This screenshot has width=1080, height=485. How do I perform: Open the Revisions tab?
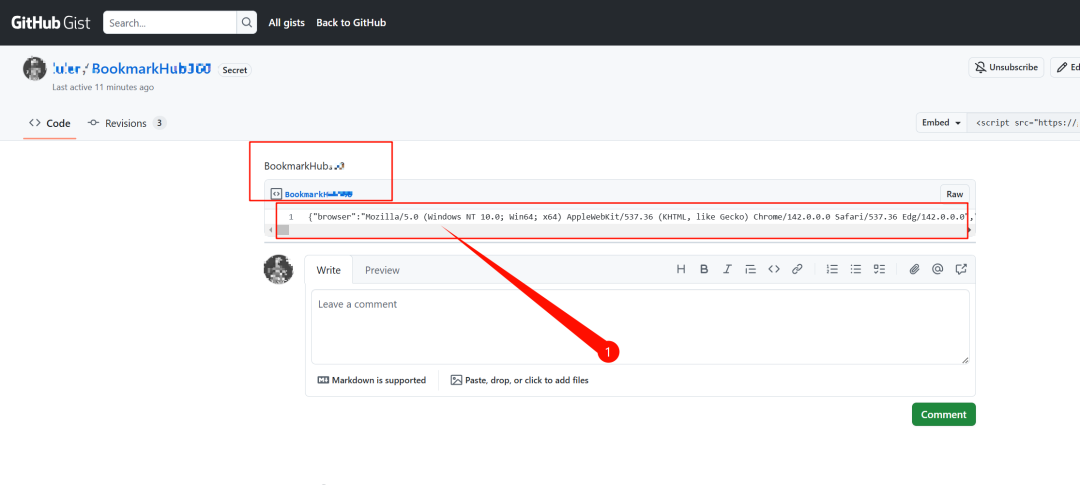(126, 123)
